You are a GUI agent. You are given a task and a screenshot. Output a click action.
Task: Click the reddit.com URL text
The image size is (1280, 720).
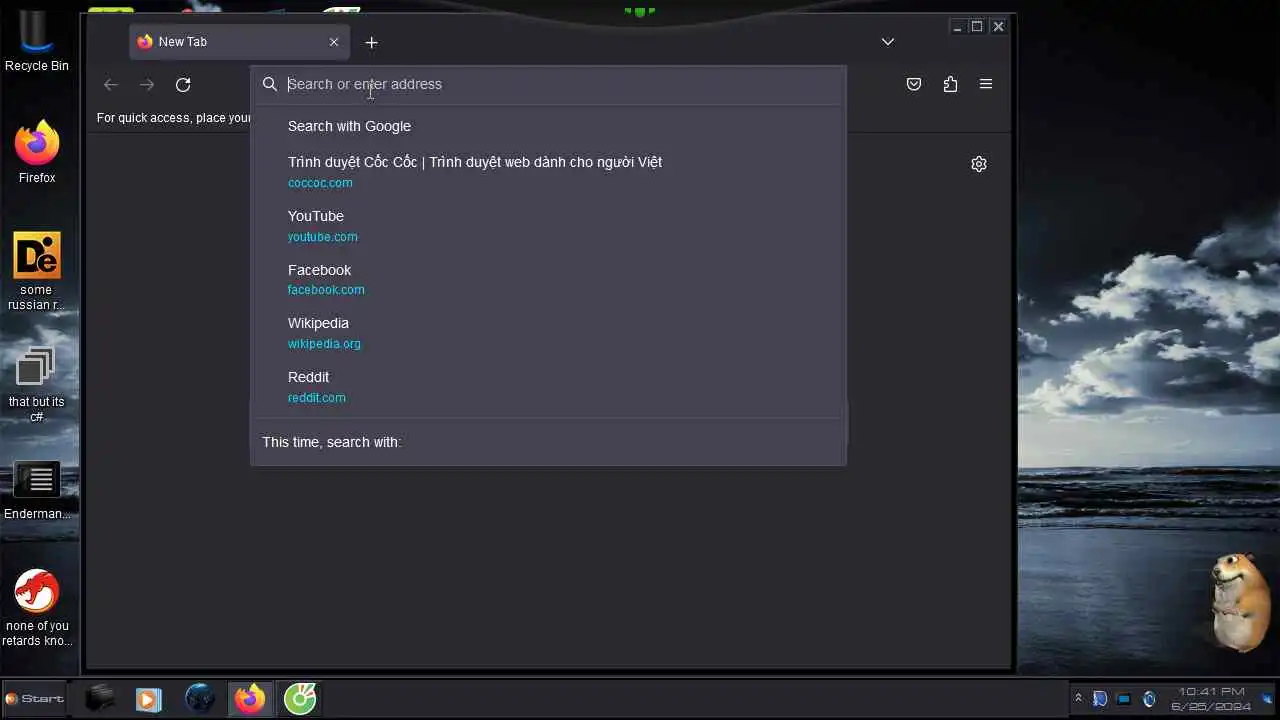tap(317, 398)
